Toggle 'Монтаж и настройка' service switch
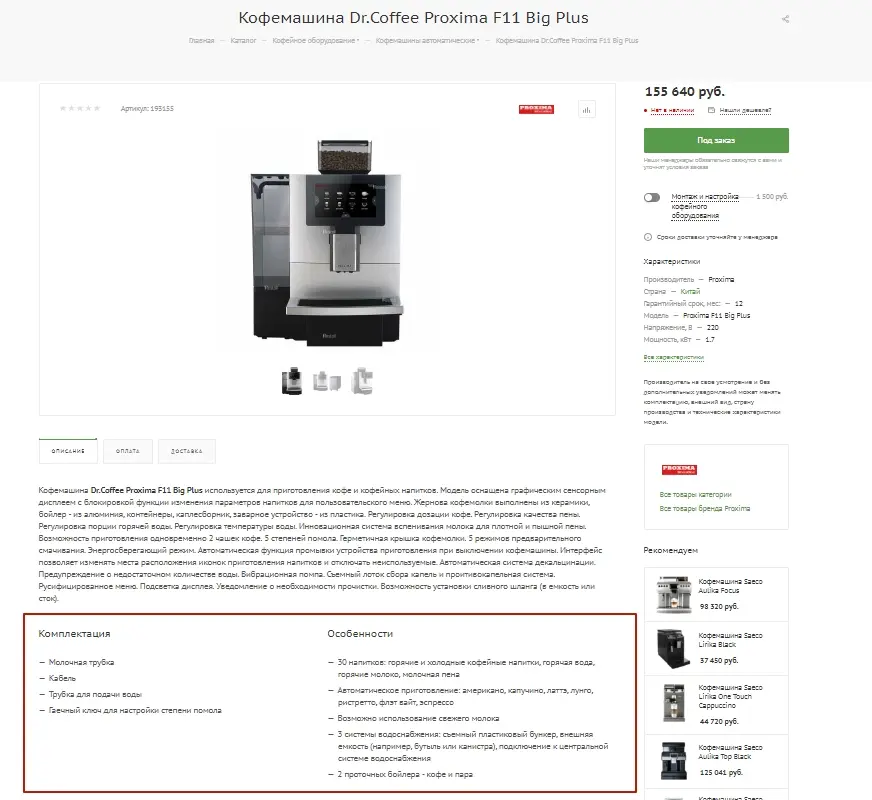872x800 pixels. click(x=652, y=197)
